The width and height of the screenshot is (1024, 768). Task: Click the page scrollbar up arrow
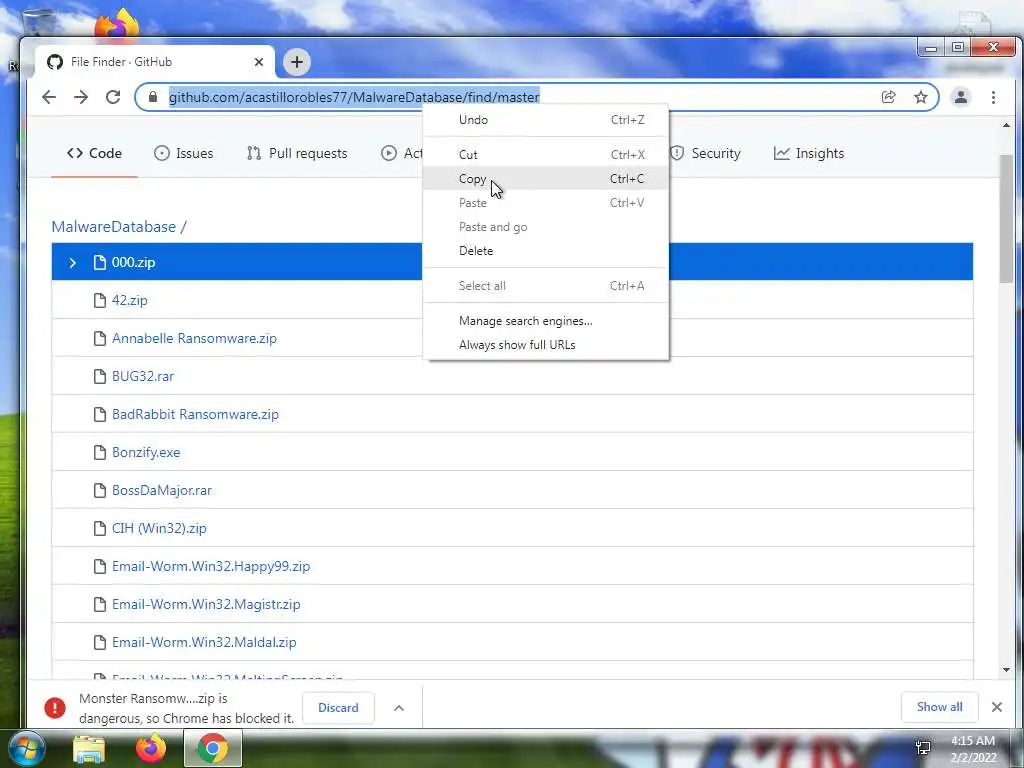[1006, 125]
